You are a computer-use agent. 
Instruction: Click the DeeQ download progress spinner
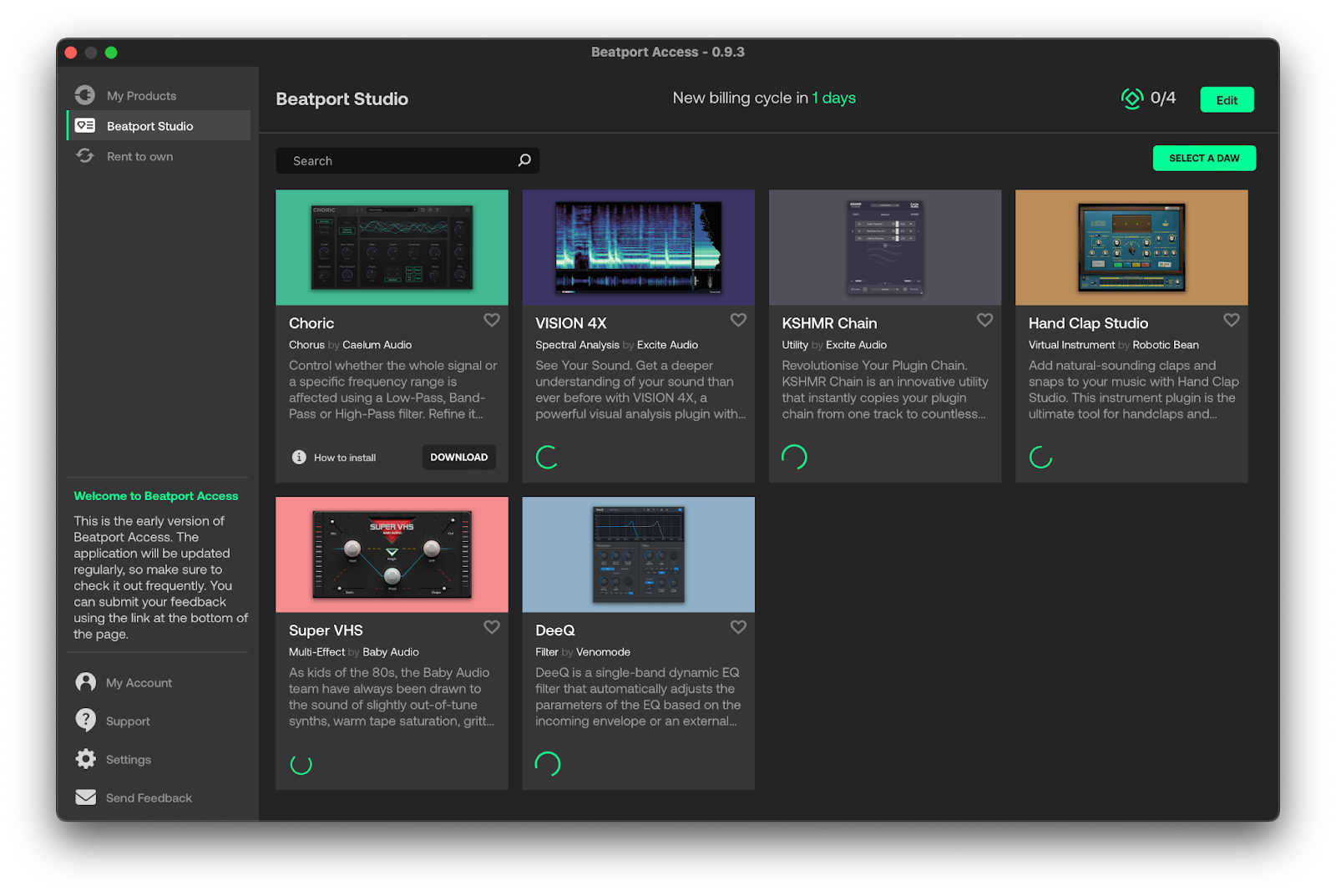547,763
